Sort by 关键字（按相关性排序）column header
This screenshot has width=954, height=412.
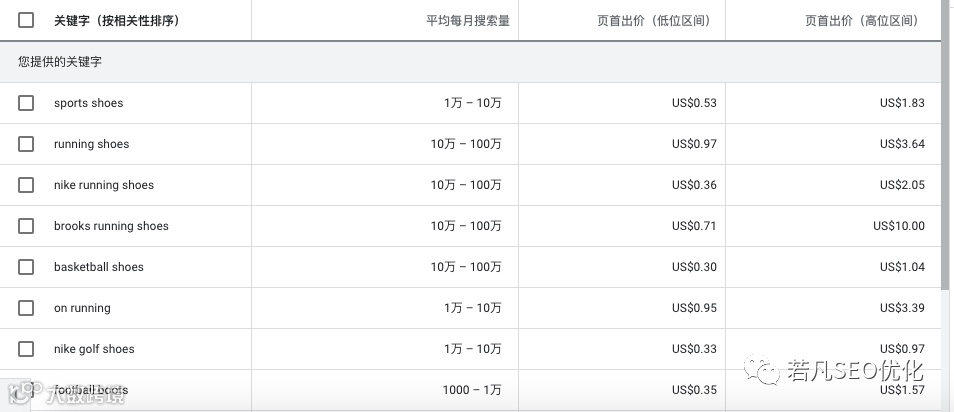(117, 20)
